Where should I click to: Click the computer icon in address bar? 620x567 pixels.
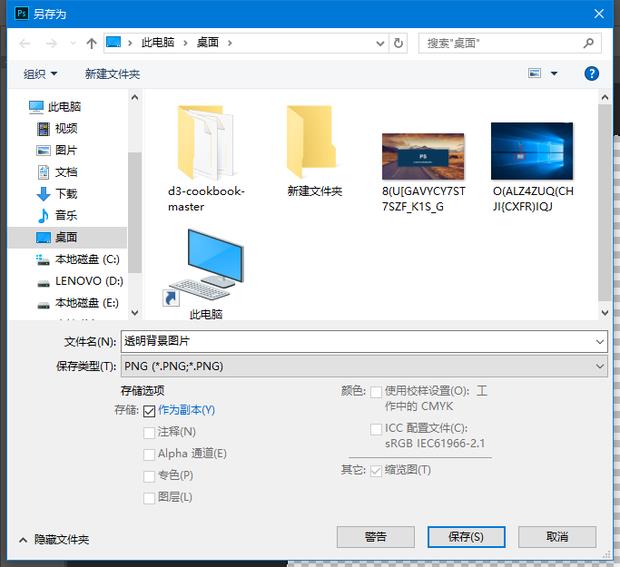pyautogui.click(x=114, y=42)
